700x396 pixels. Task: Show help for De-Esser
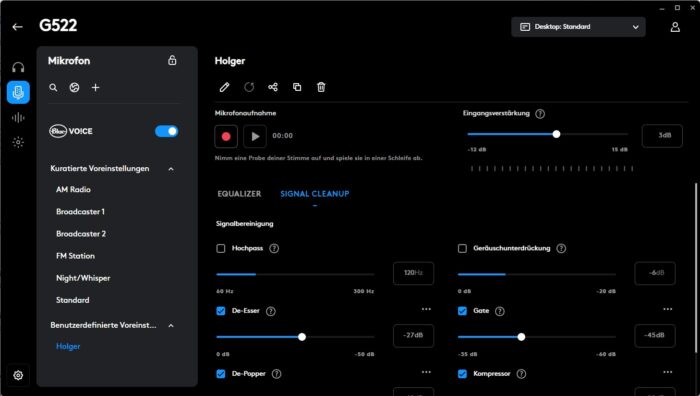tap(271, 311)
